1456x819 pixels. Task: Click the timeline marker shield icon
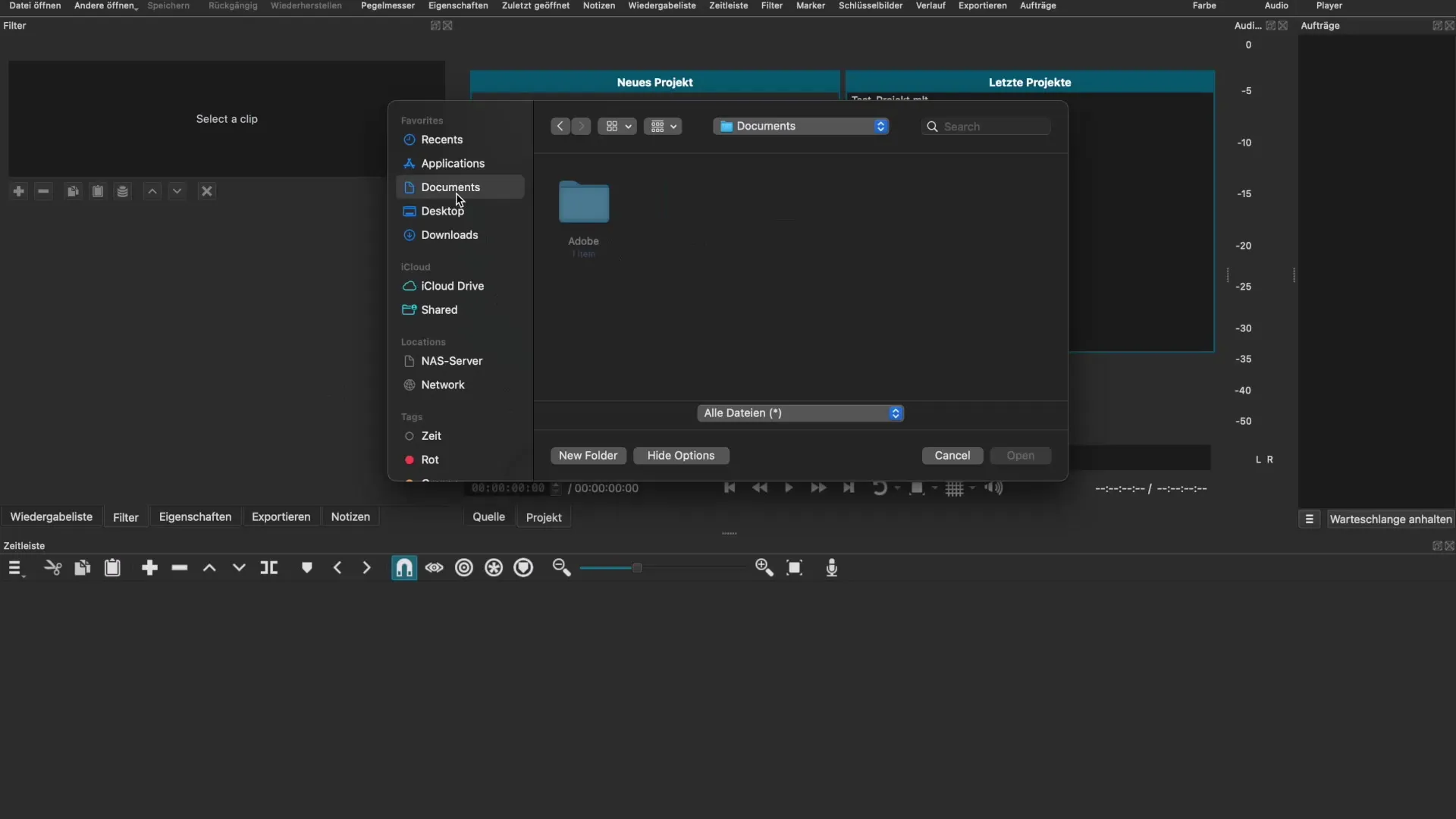pyautogui.click(x=306, y=568)
